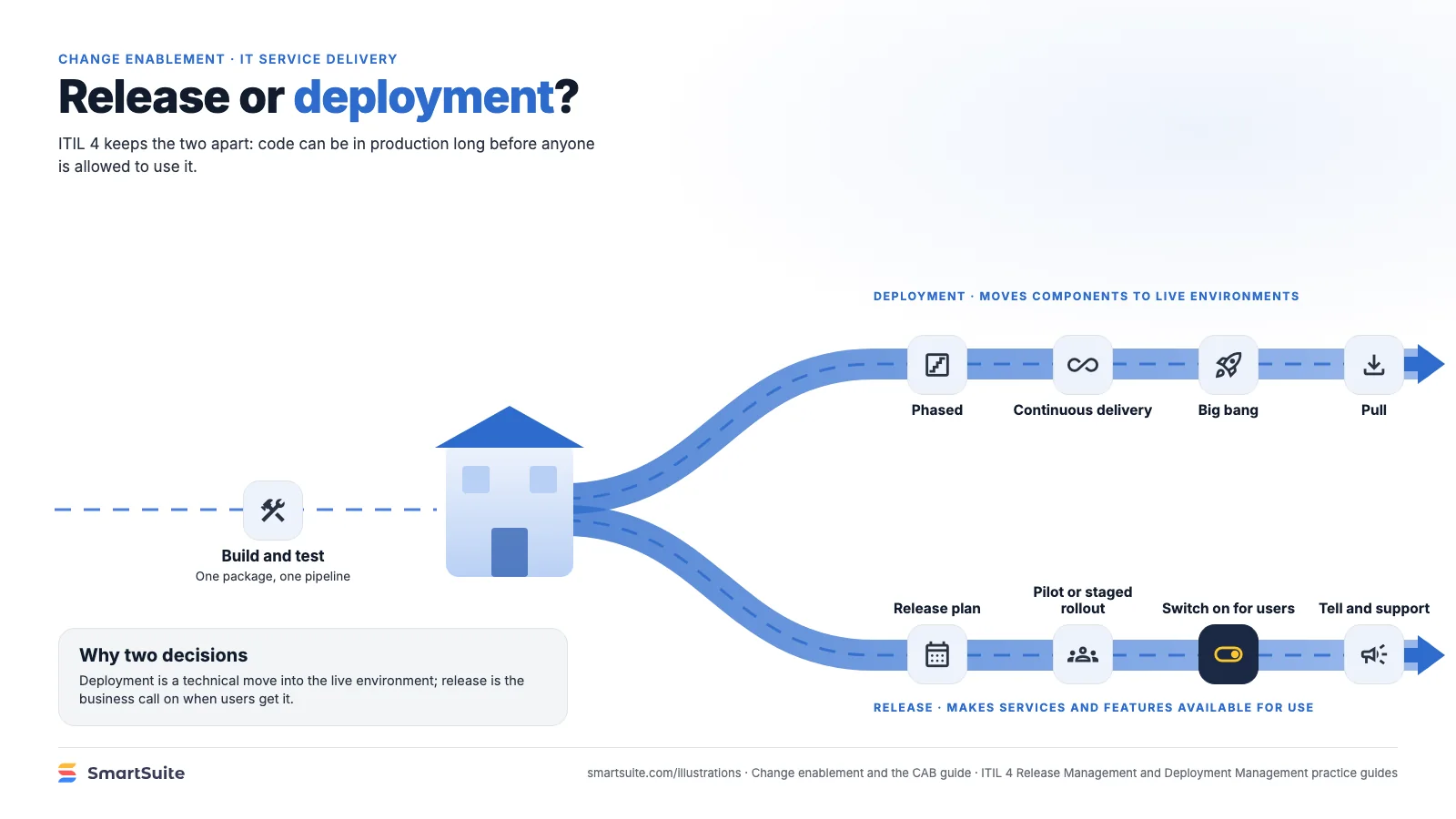This screenshot has height=819, width=1456.
Task: Click the 'Release plan' label
Action: pyautogui.click(x=937, y=609)
